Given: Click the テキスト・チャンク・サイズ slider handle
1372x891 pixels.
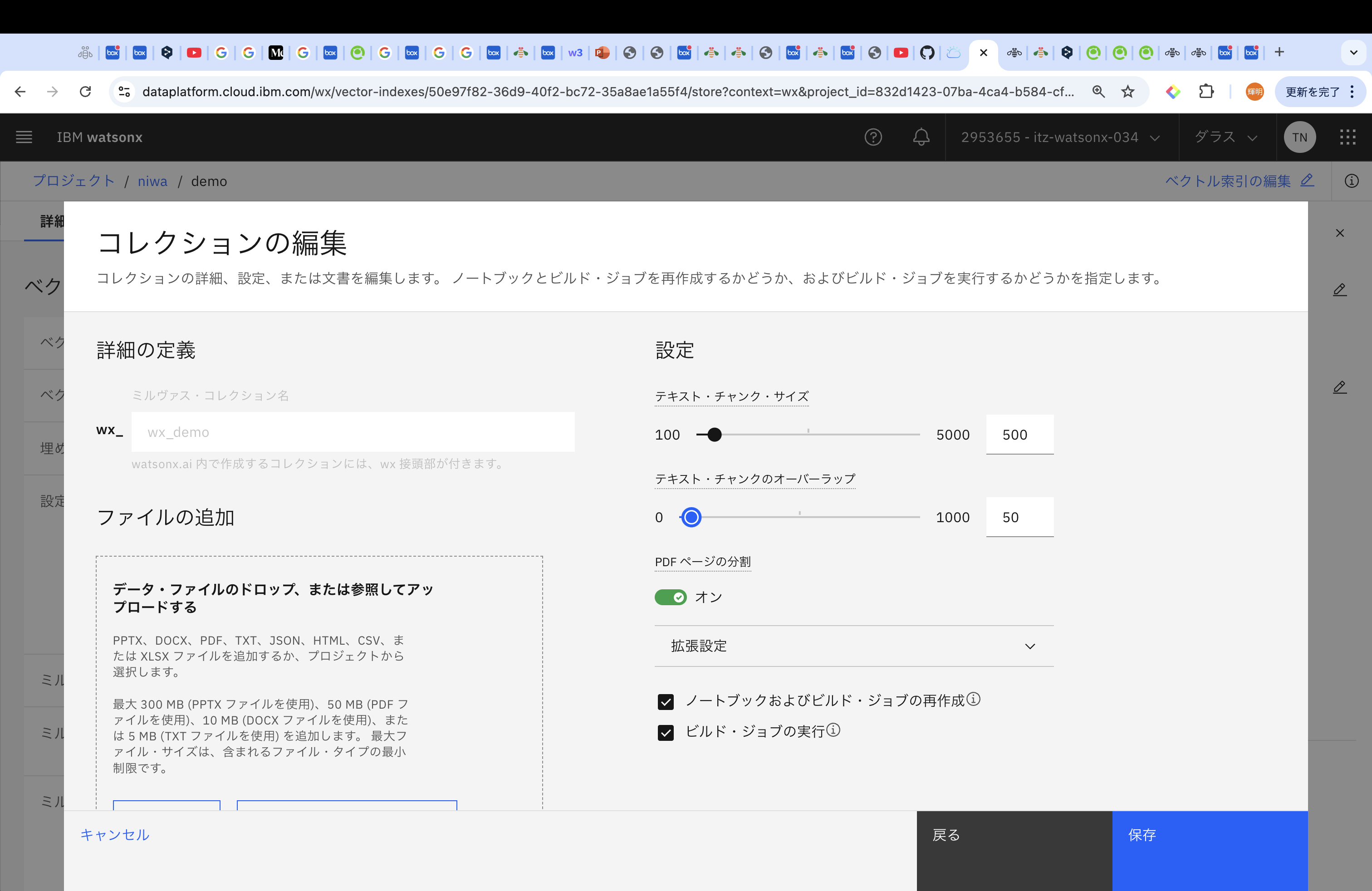Looking at the screenshot, I should (714, 435).
